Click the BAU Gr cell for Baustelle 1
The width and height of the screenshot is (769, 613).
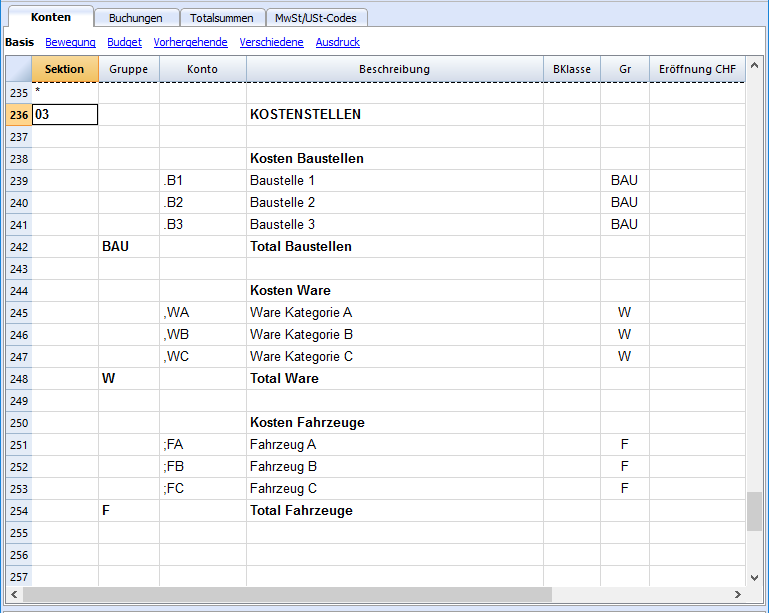[x=625, y=180]
